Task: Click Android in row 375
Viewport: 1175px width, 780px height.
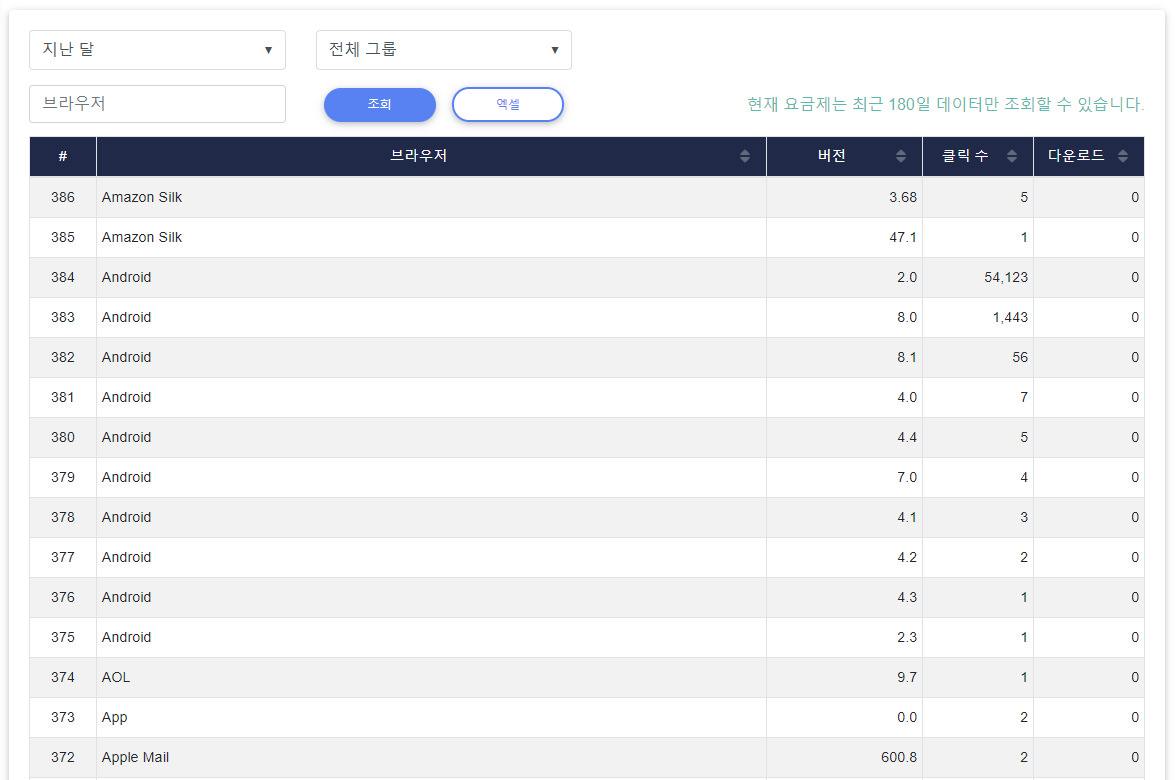Action: (126, 637)
